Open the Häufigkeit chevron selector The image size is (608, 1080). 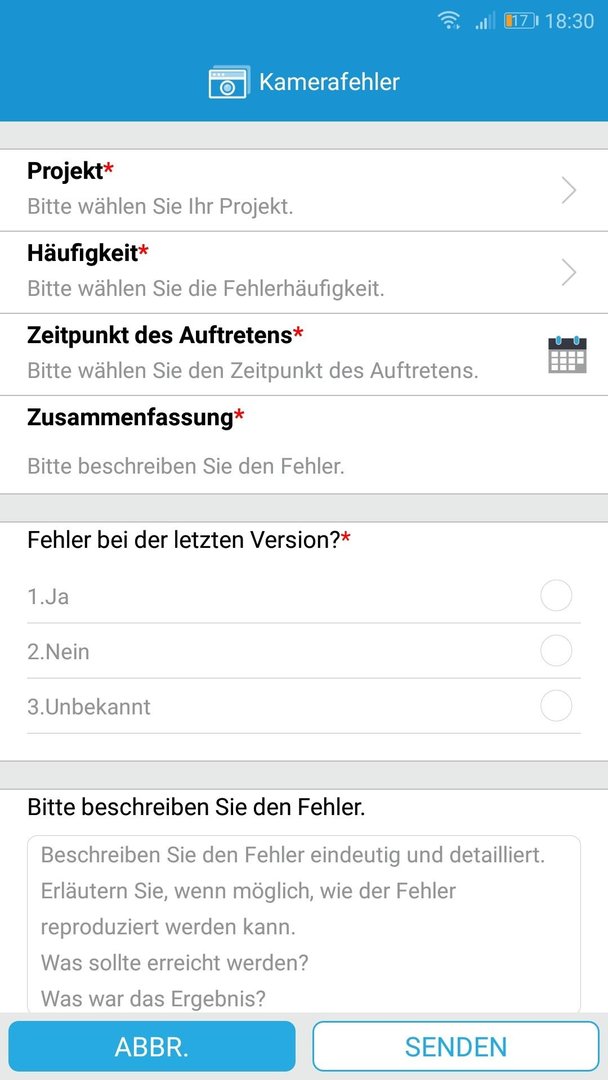[x=569, y=273]
